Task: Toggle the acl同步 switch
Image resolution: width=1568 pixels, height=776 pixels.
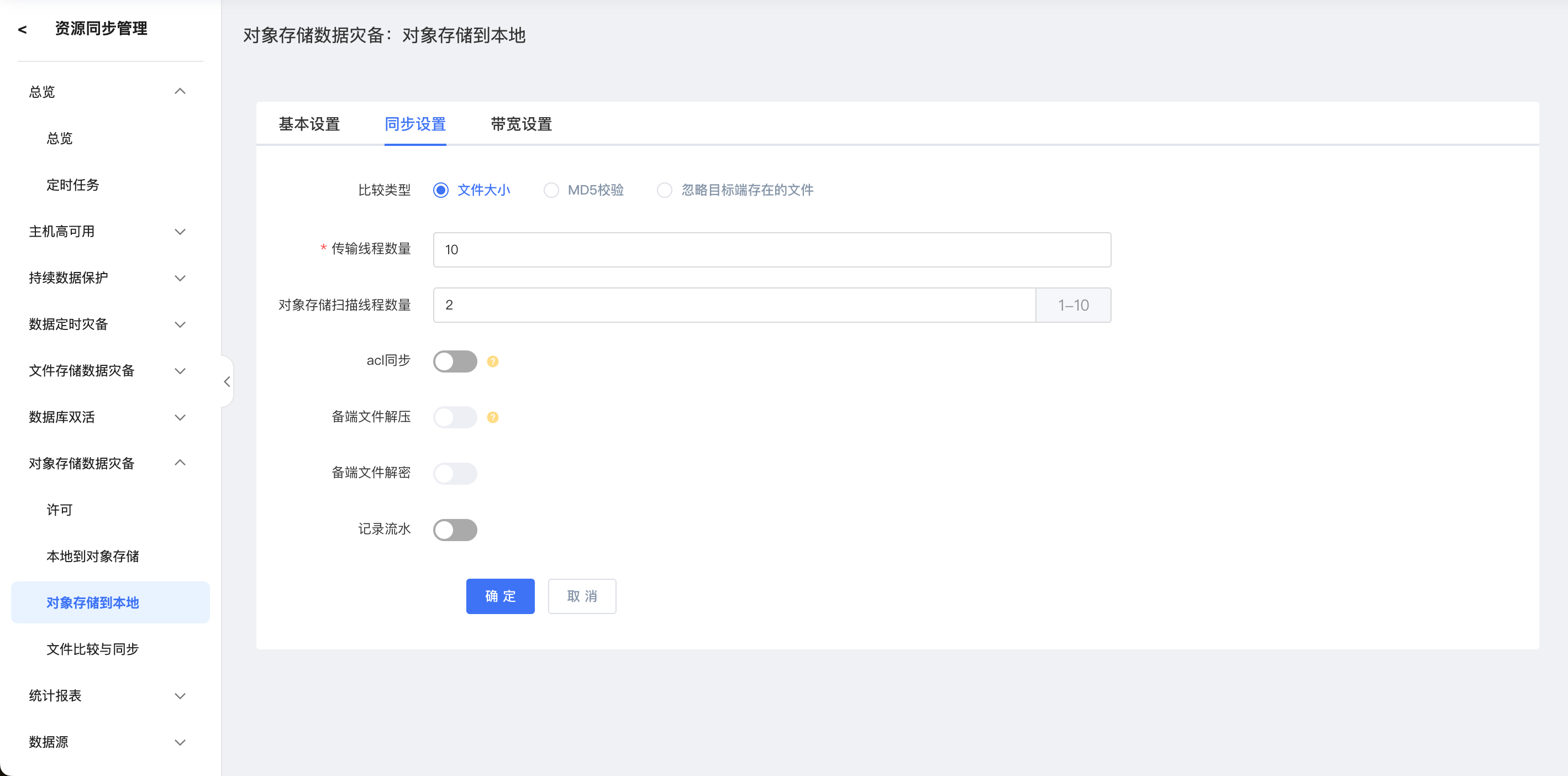Action: 455,361
